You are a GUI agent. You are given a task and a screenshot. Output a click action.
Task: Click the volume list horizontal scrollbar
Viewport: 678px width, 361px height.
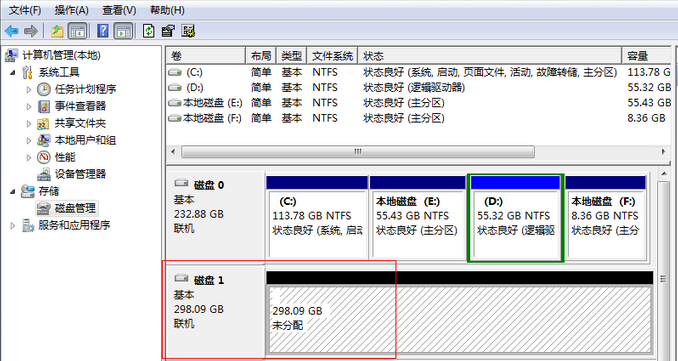(x=417, y=152)
